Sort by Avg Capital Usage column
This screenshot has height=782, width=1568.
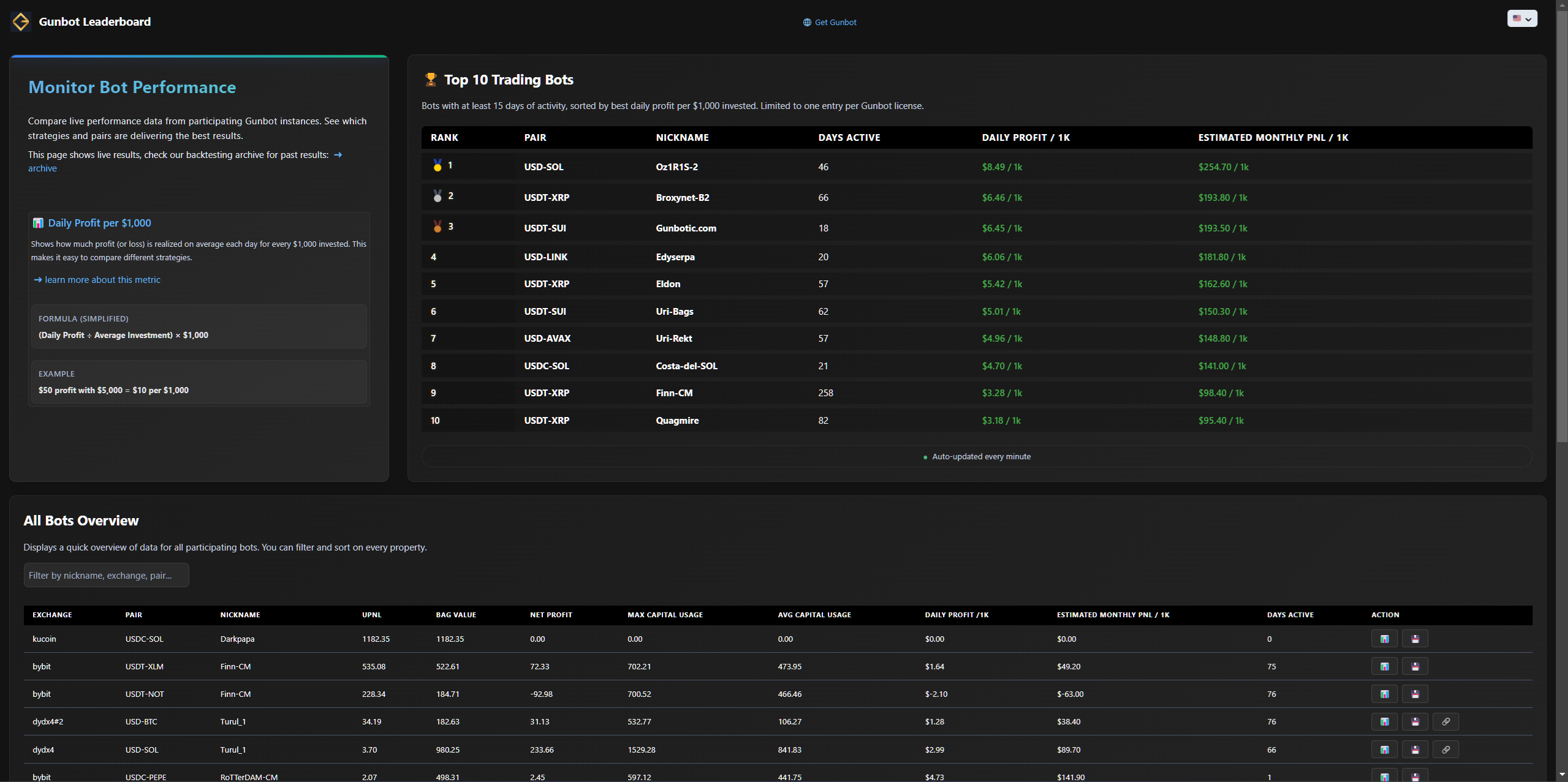coord(814,615)
